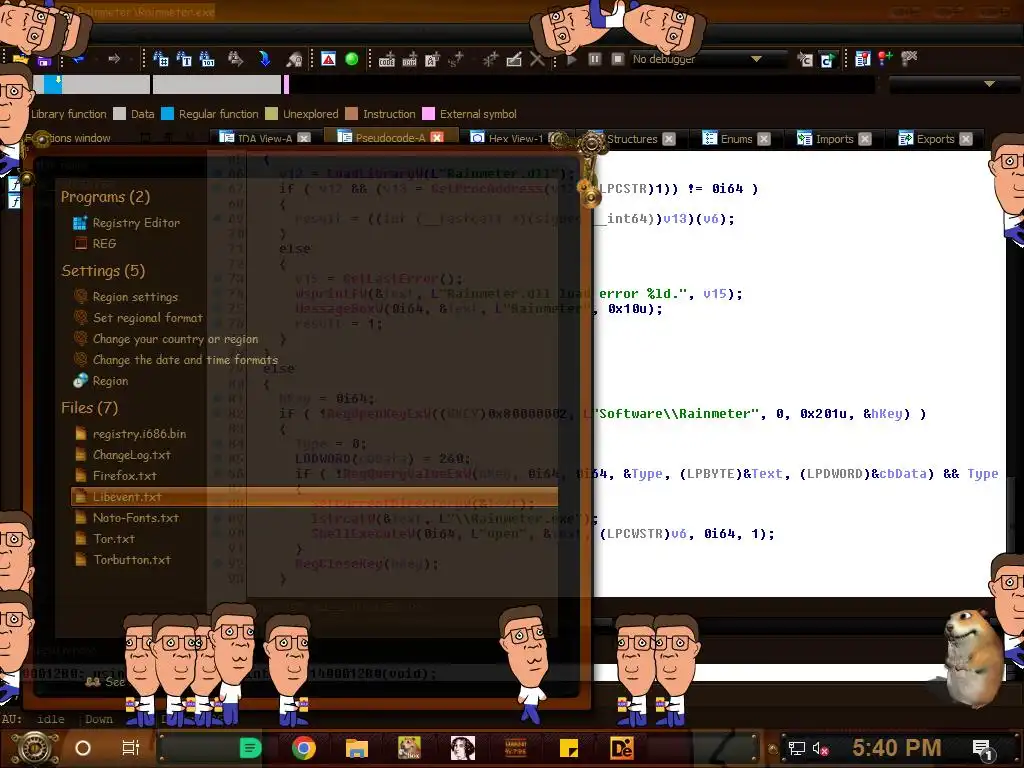Open the notification center icon

[983, 749]
